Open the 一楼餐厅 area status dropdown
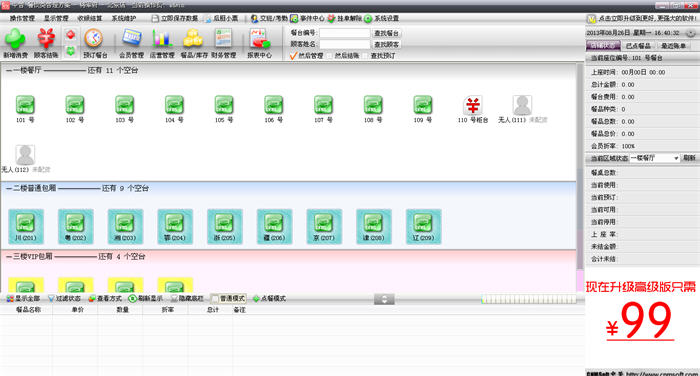The height and width of the screenshot is (376, 700). tap(654, 158)
